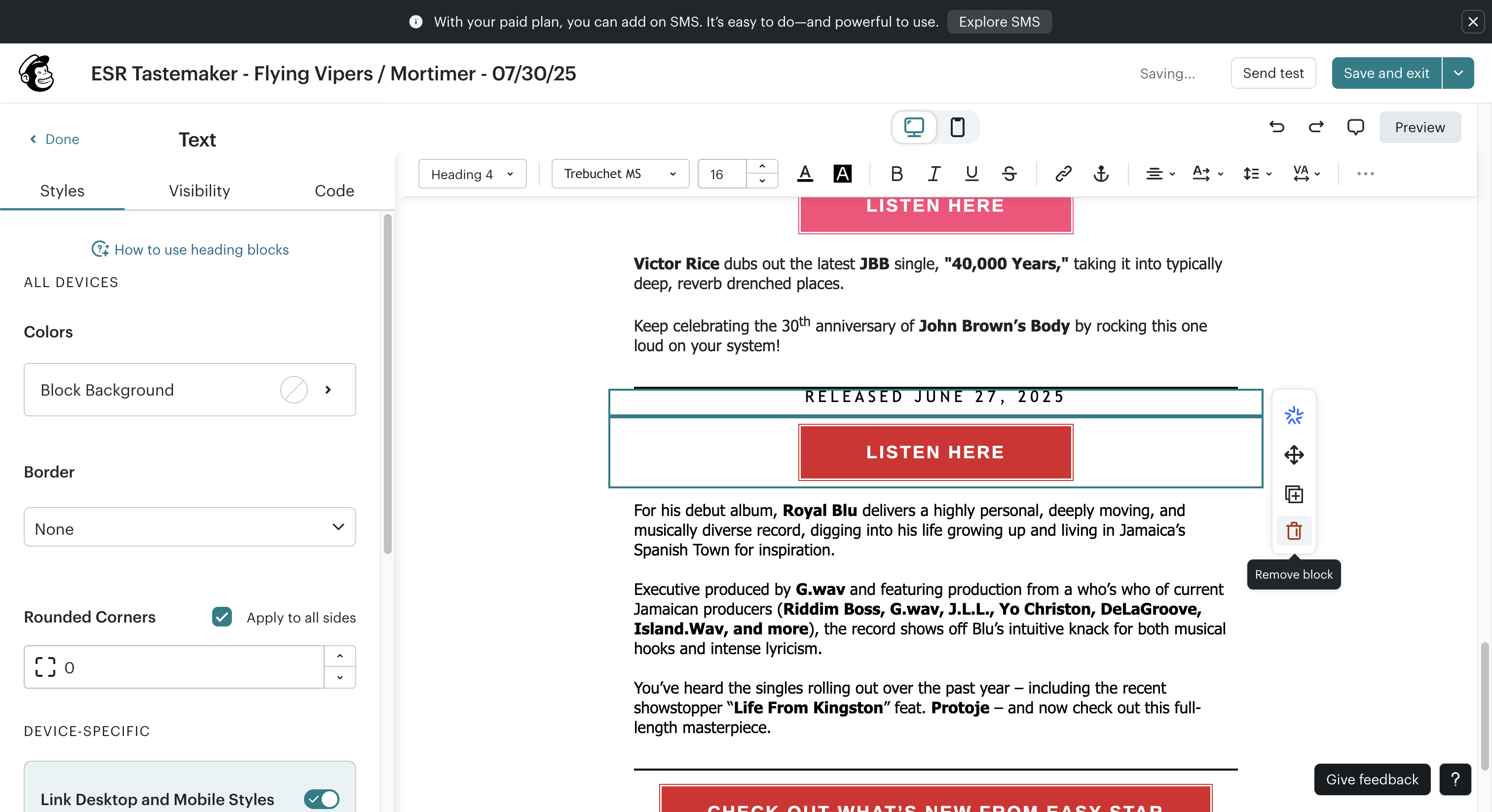Toggle italic formatting
The width and height of the screenshot is (1492, 812).
pos(933,174)
